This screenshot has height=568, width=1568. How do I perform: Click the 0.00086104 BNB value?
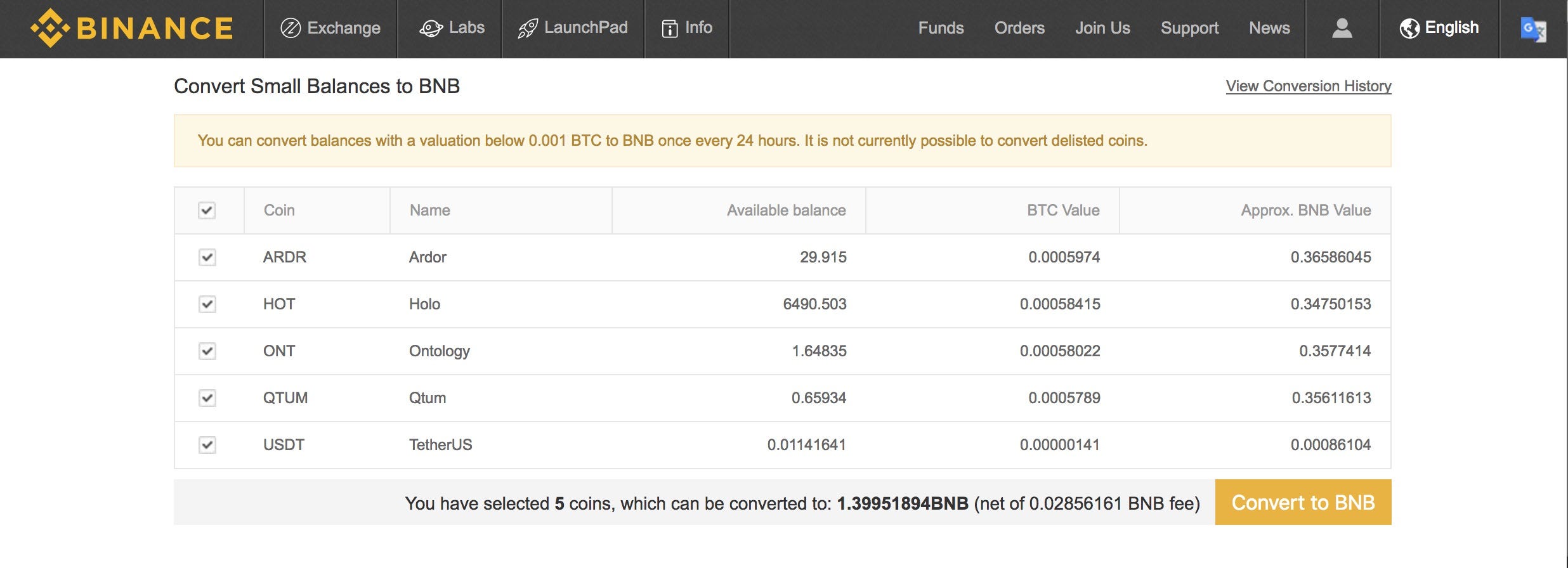pos(1331,445)
